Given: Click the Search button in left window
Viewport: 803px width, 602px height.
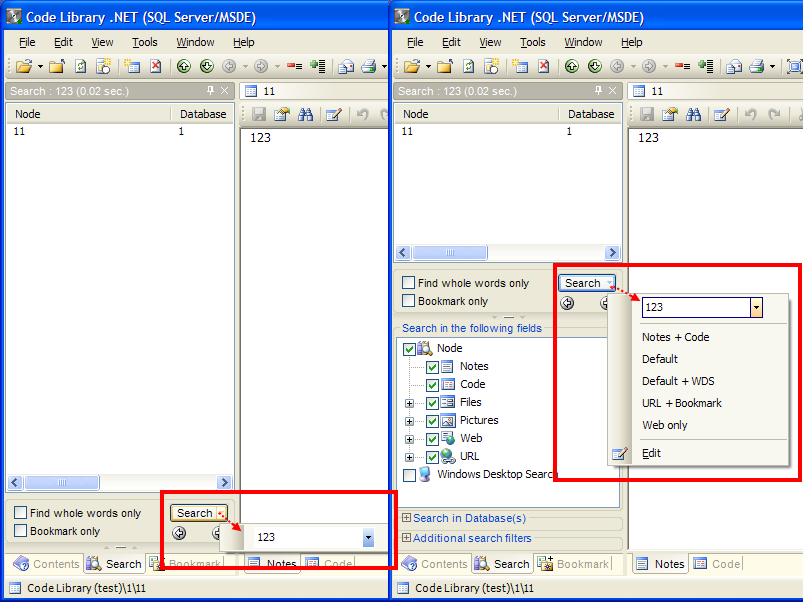Looking at the screenshot, I should (194, 513).
